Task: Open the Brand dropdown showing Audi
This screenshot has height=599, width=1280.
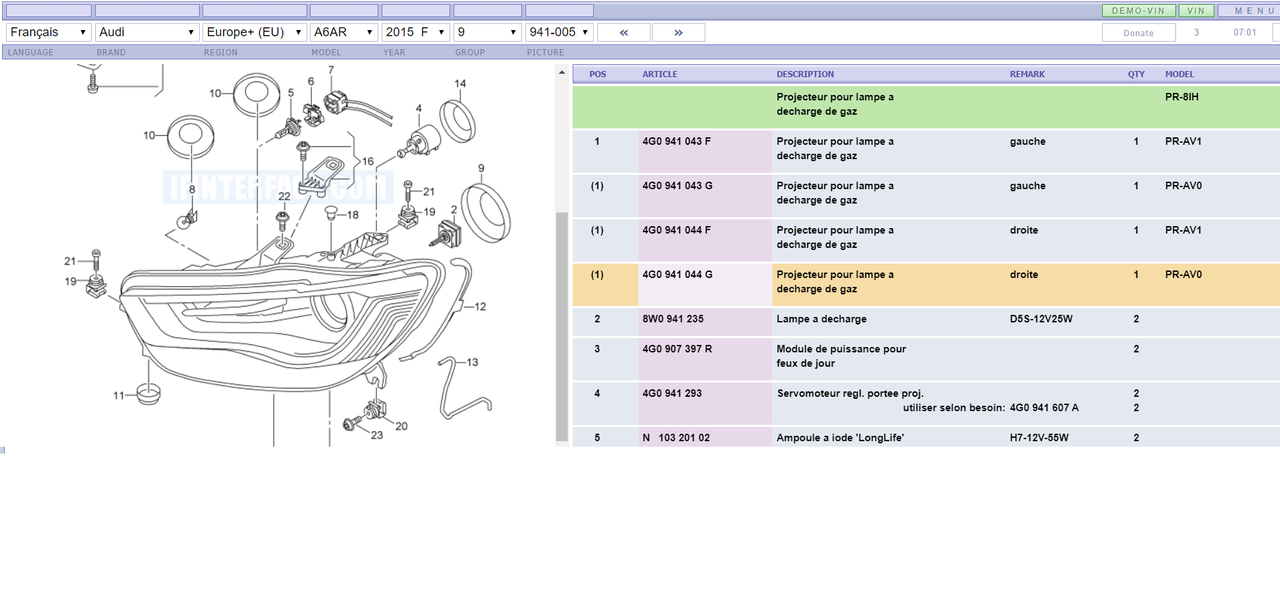Action: 147,32
